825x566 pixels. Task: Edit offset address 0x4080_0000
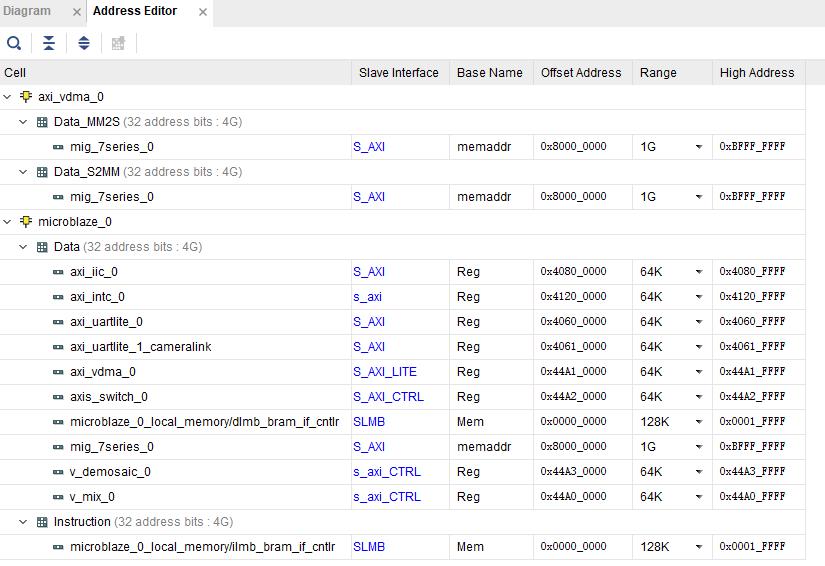574,271
